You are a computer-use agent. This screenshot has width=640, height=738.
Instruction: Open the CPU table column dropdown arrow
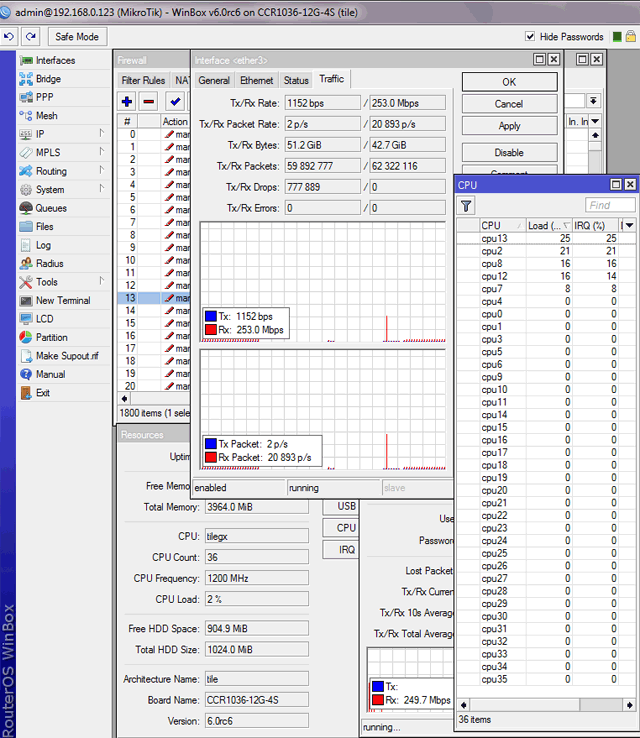click(x=628, y=226)
